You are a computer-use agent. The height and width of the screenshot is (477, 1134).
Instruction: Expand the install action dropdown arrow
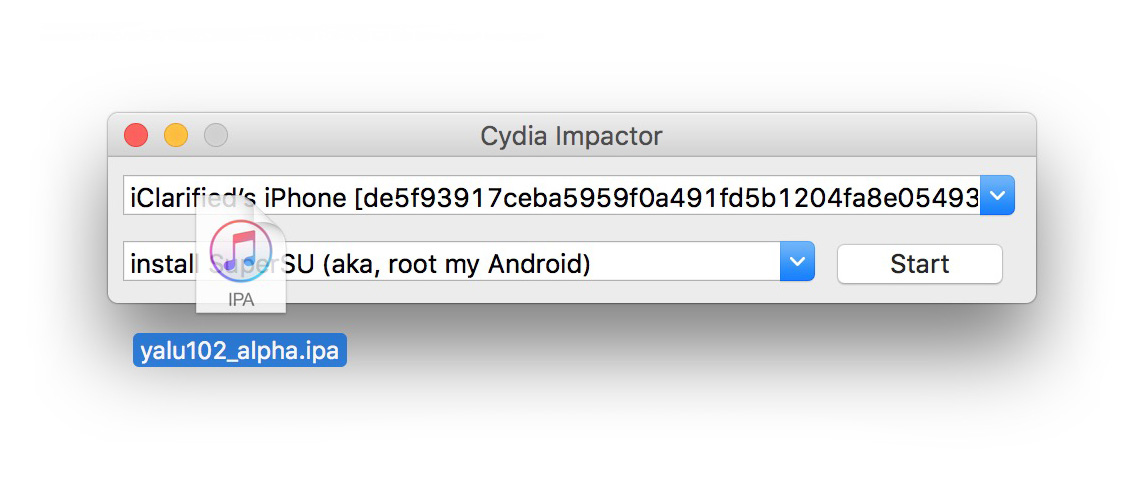797,262
